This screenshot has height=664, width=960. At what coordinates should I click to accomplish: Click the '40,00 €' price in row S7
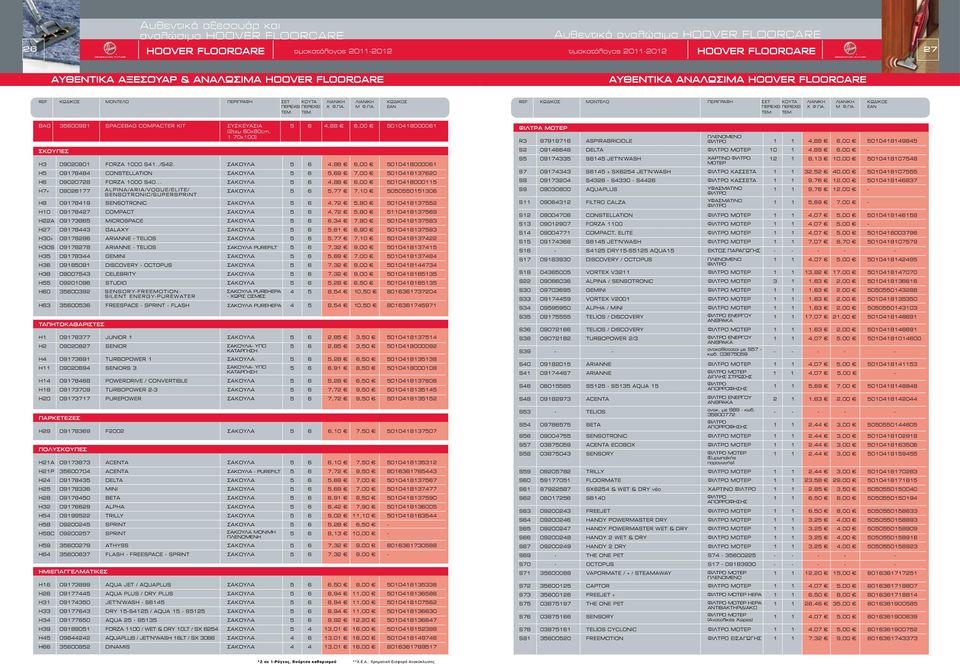(845, 172)
